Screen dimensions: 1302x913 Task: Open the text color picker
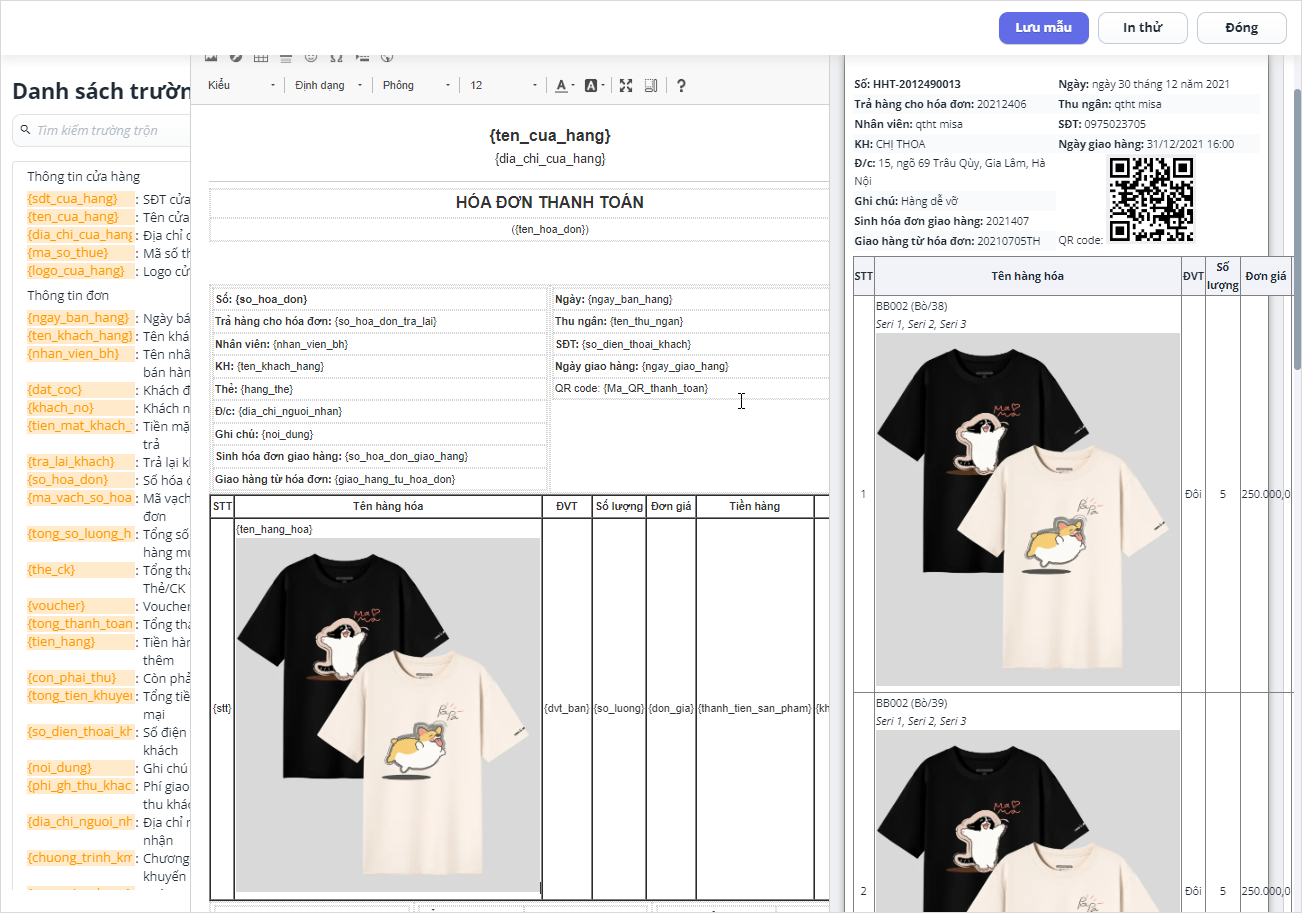pyautogui.click(x=563, y=86)
